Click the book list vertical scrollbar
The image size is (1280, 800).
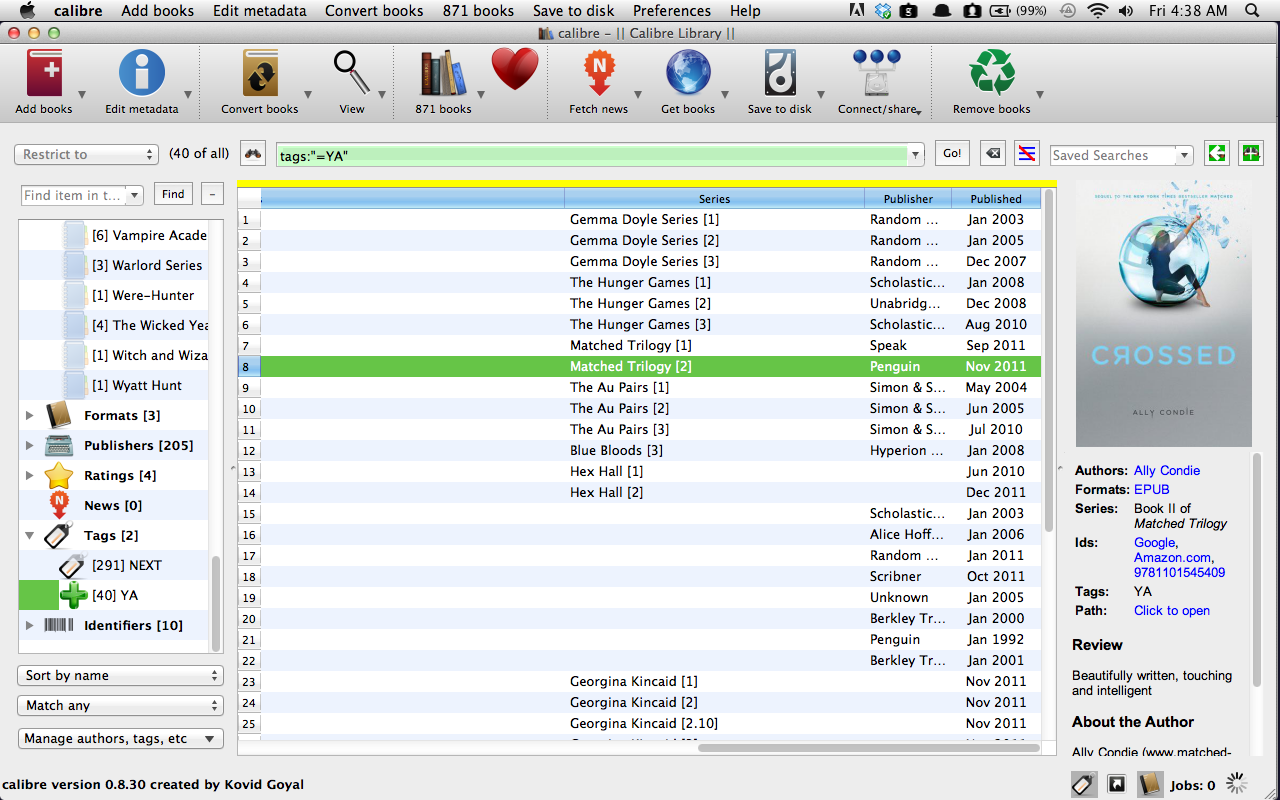tap(1049, 360)
